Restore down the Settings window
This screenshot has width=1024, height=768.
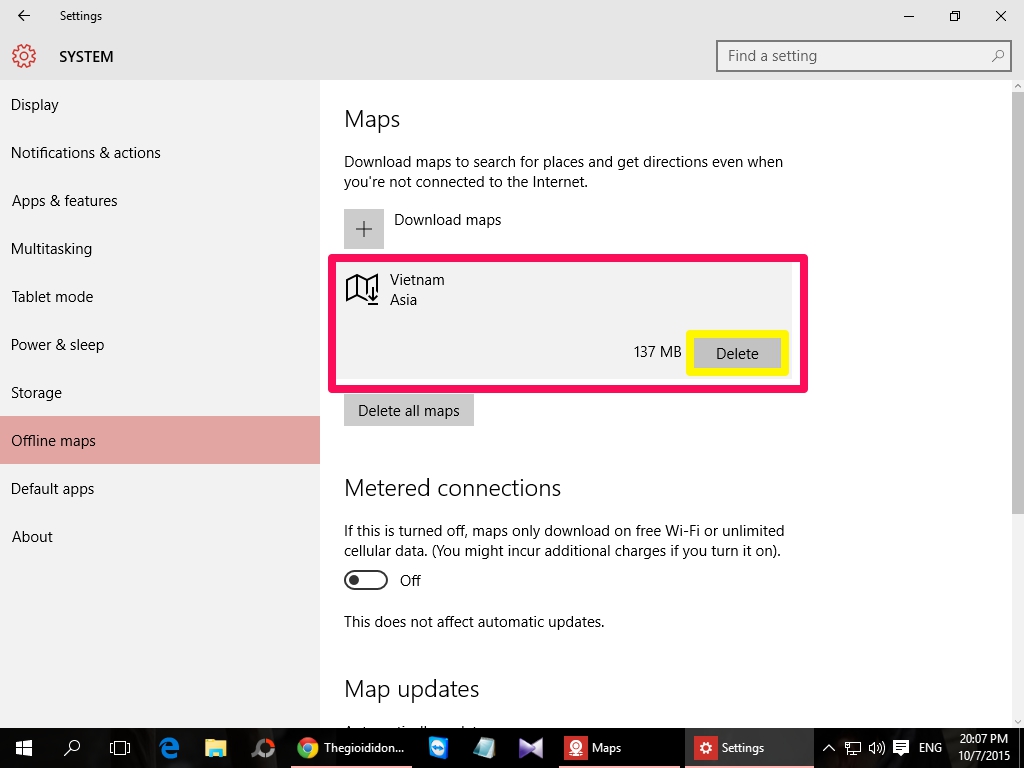pos(955,16)
